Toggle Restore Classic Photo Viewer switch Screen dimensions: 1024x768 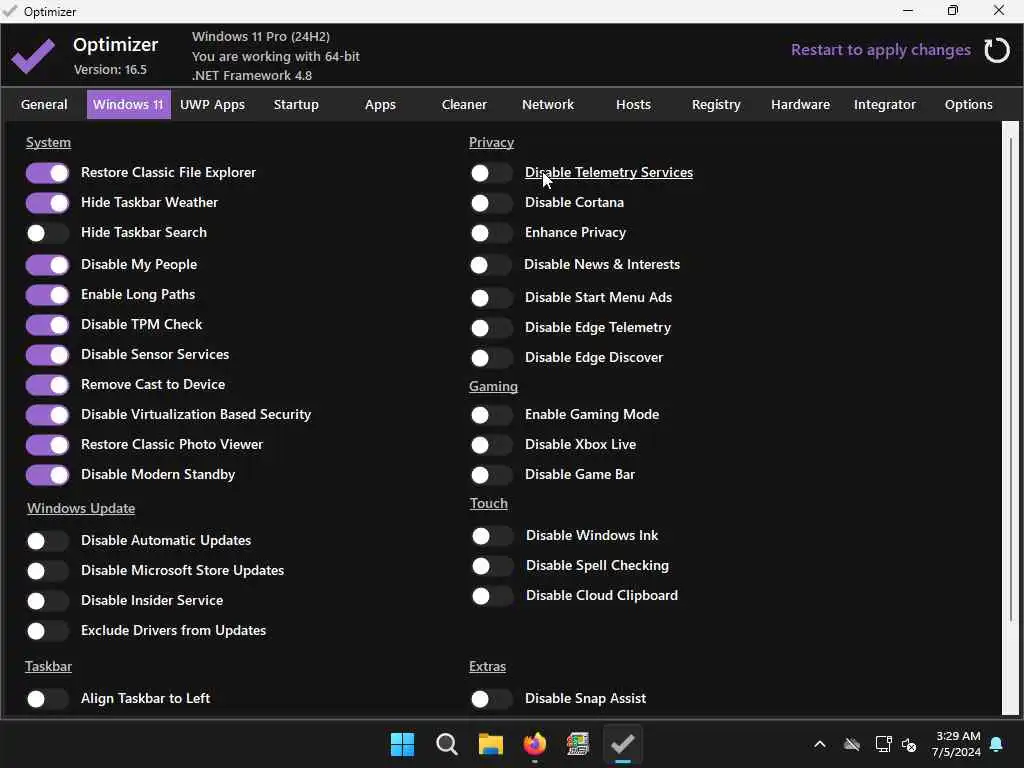[47, 445]
